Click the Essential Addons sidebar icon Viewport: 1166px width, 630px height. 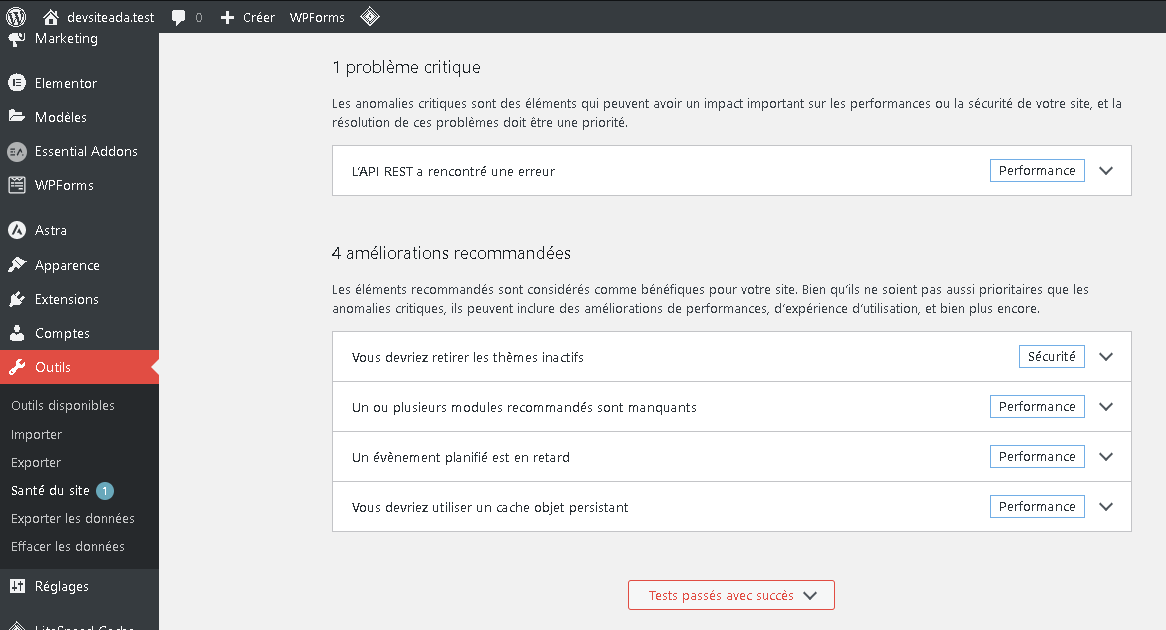pyautogui.click(x=16, y=151)
